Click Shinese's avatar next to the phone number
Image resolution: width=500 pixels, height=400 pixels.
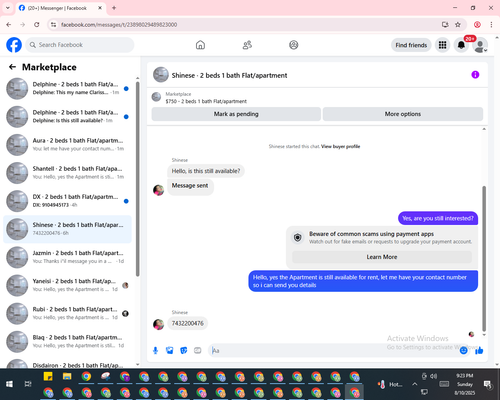coord(158,324)
